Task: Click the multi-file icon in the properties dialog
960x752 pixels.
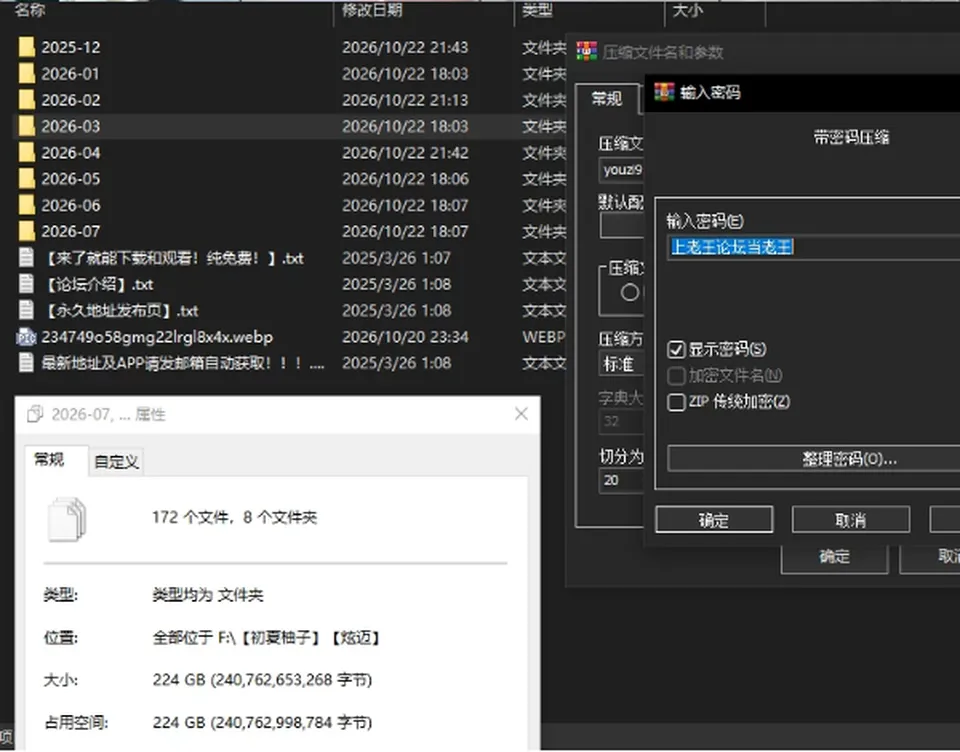Action: [67, 519]
